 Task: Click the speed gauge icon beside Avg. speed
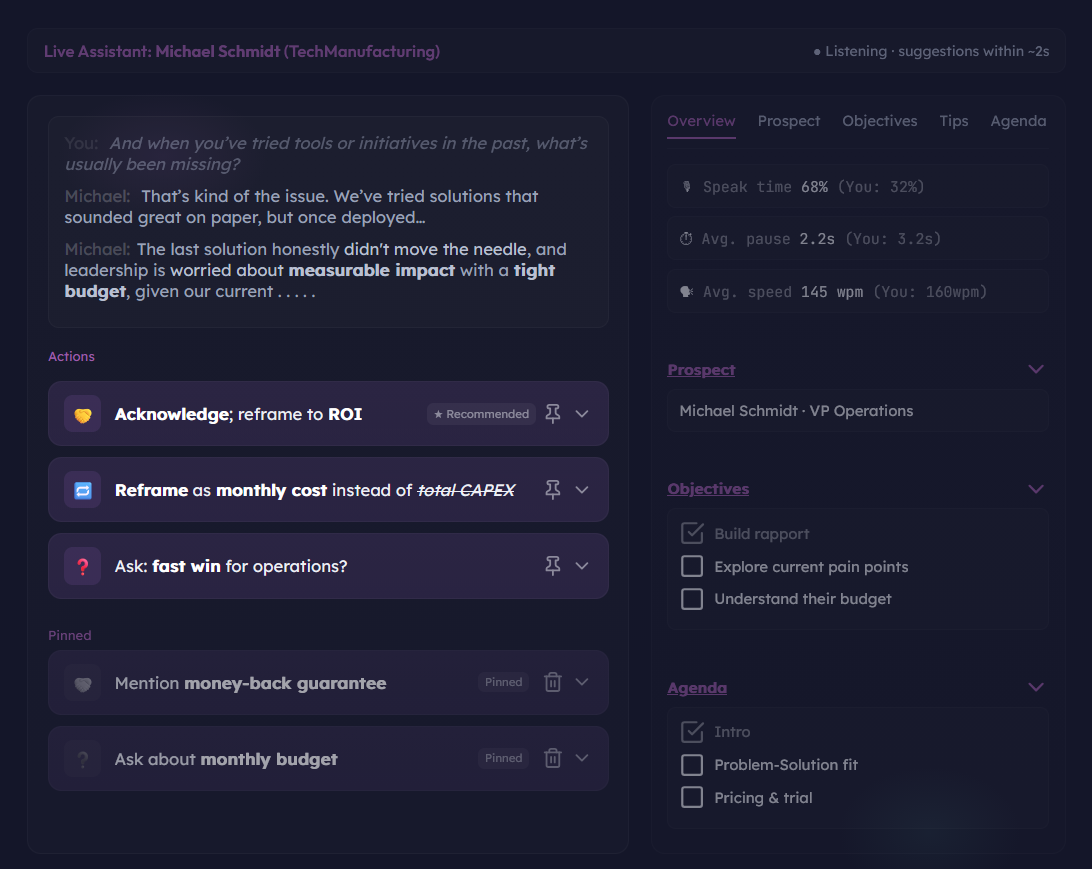tap(685, 290)
